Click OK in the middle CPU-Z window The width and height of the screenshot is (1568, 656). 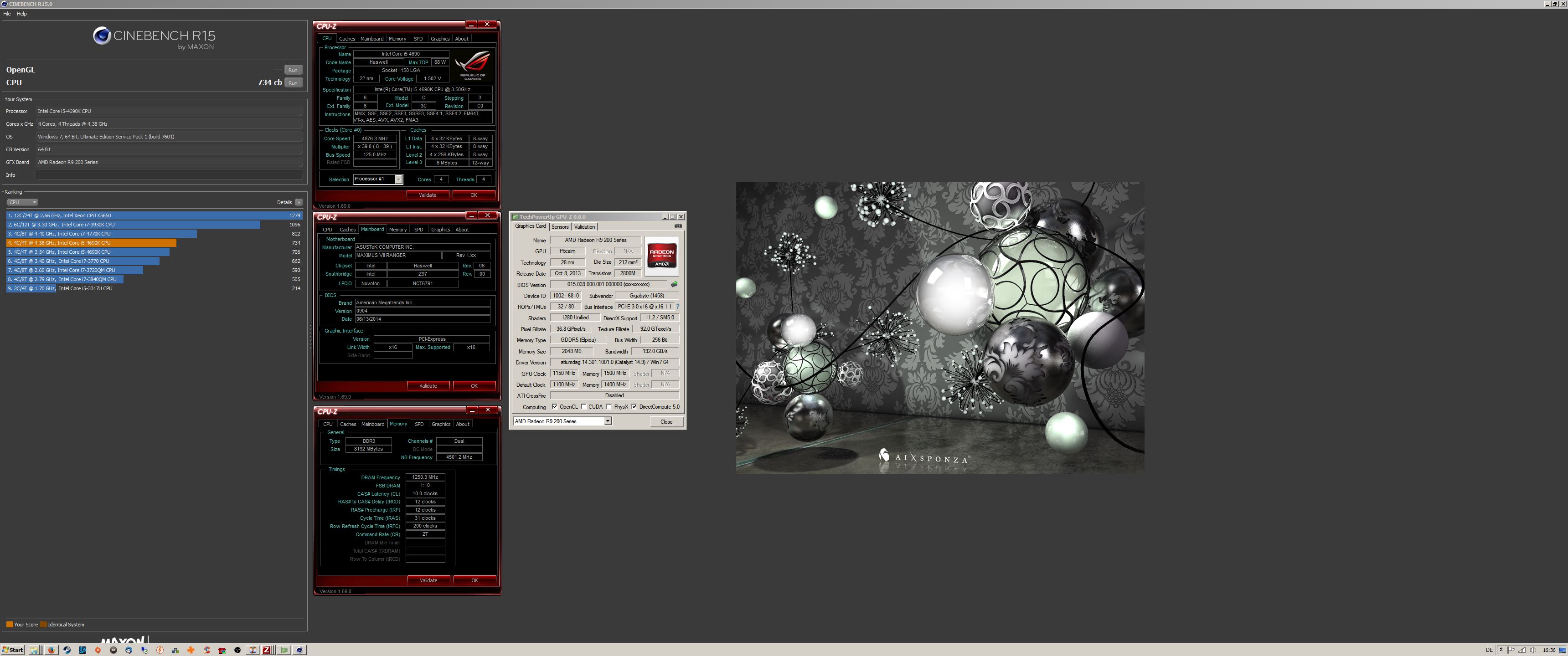click(x=474, y=386)
